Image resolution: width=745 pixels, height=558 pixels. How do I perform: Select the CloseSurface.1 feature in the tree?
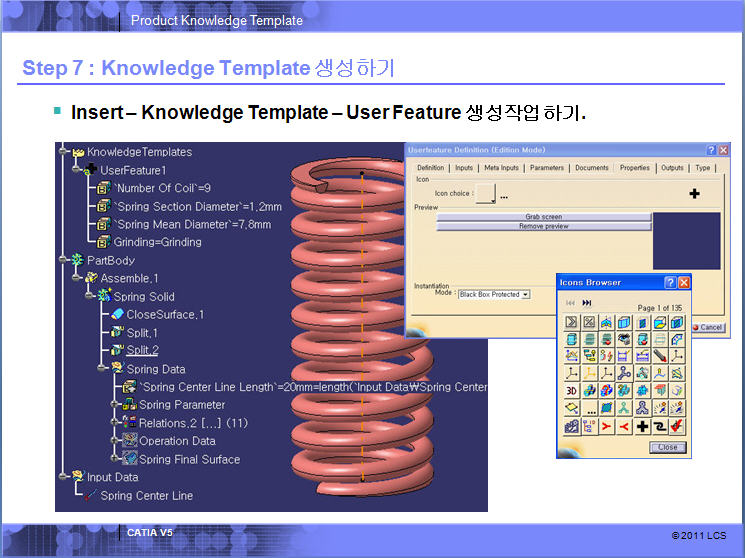pos(165,314)
